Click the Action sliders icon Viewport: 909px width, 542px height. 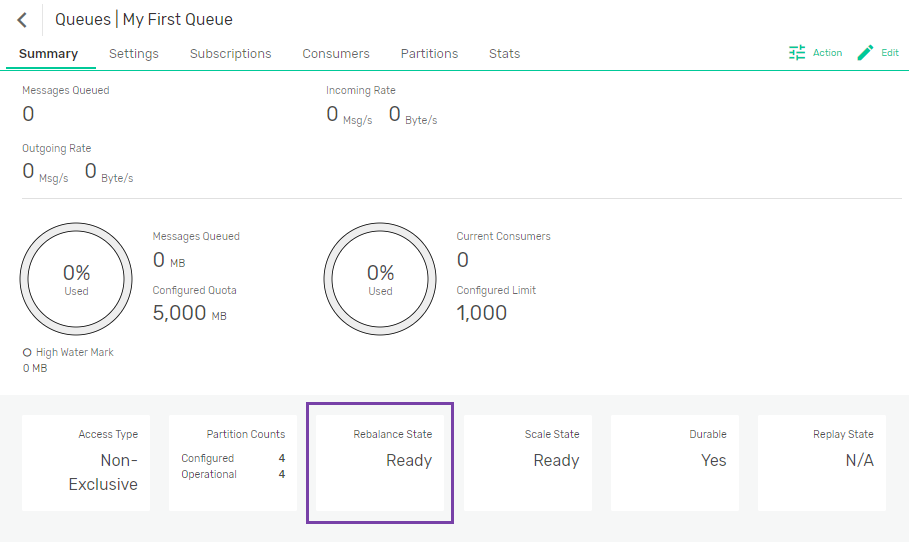797,53
